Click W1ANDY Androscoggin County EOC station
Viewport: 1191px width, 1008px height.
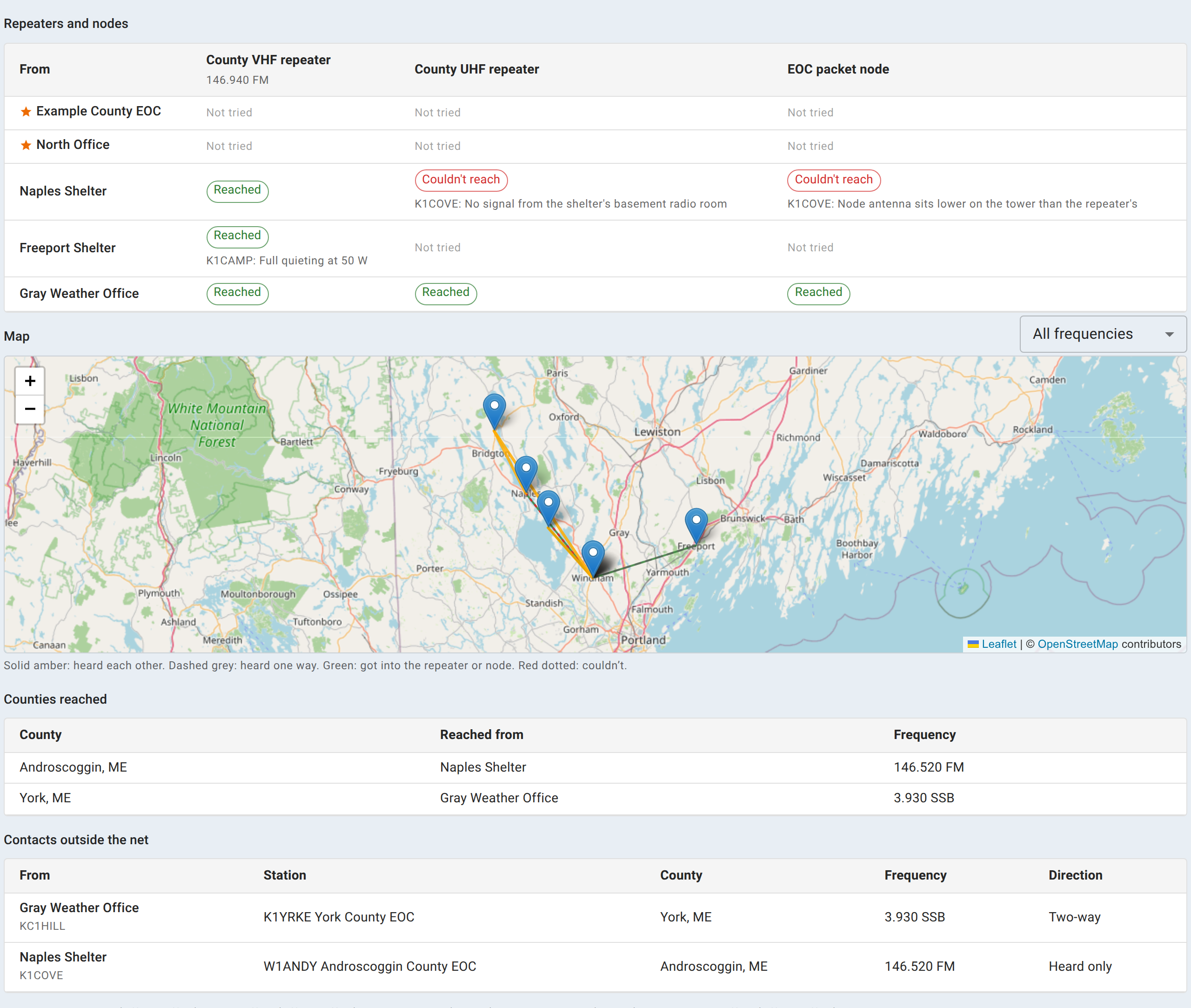(x=369, y=966)
